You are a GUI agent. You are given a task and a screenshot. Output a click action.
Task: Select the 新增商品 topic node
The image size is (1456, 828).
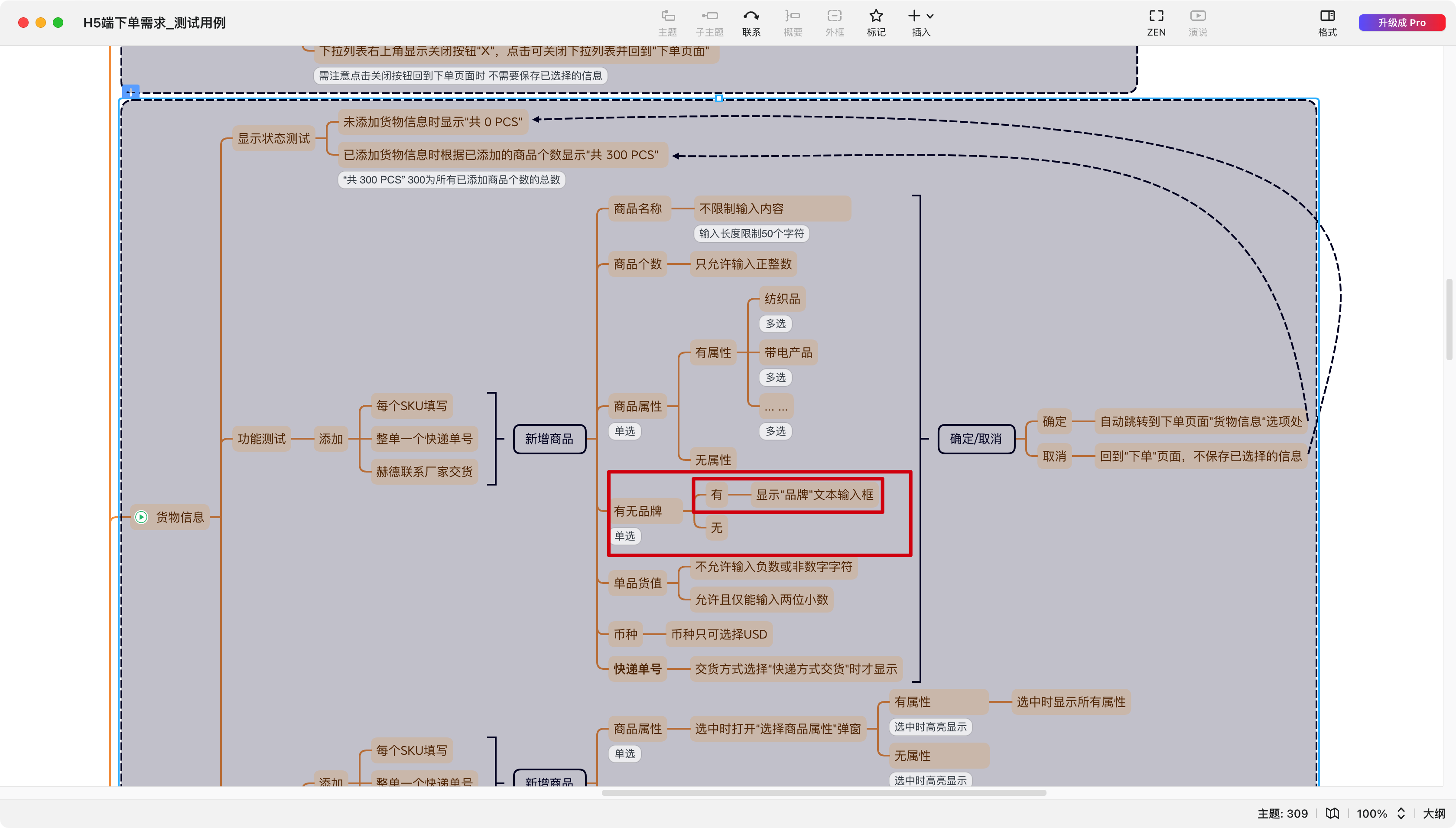coord(549,439)
